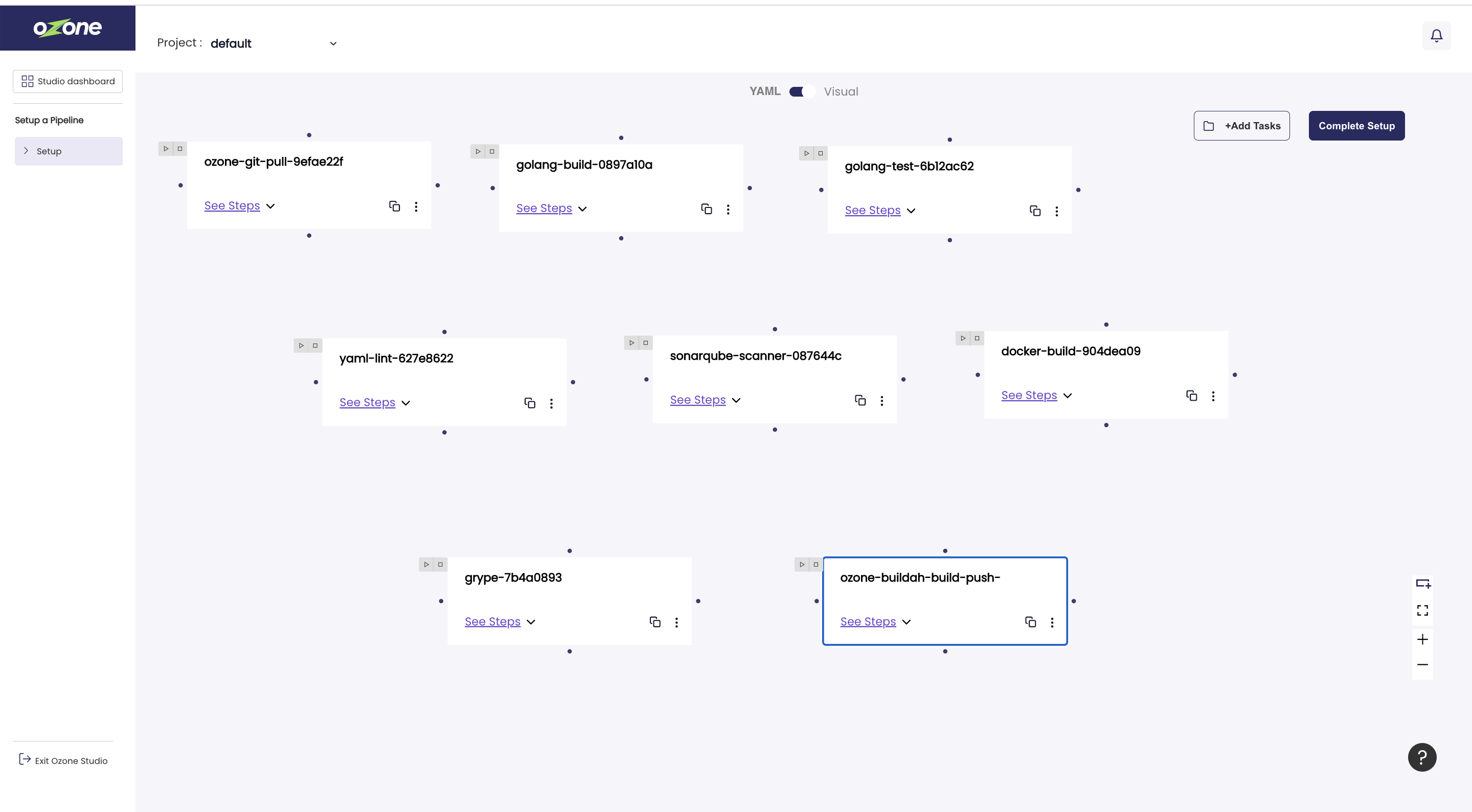Click the +Add Tasks button
Viewport: 1472px width, 812px height.
pyautogui.click(x=1241, y=126)
